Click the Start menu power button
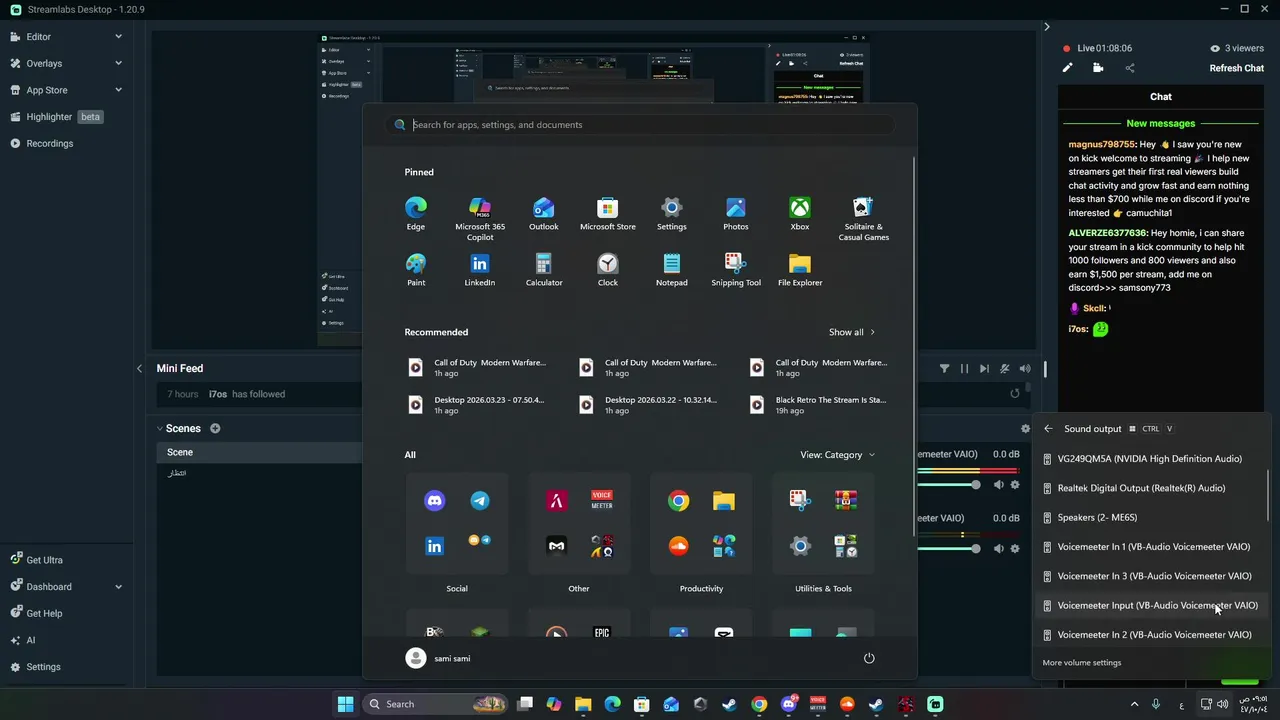 tap(869, 658)
